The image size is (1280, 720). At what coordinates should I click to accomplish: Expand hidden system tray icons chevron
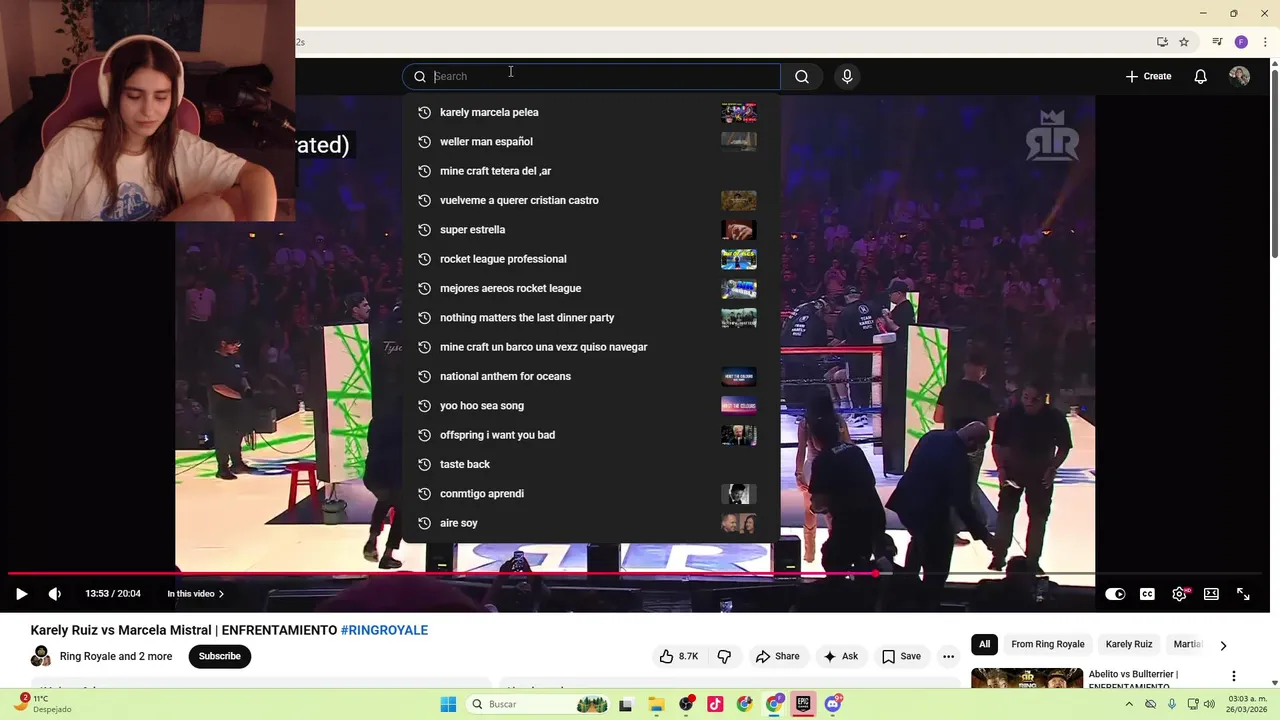click(1130, 704)
